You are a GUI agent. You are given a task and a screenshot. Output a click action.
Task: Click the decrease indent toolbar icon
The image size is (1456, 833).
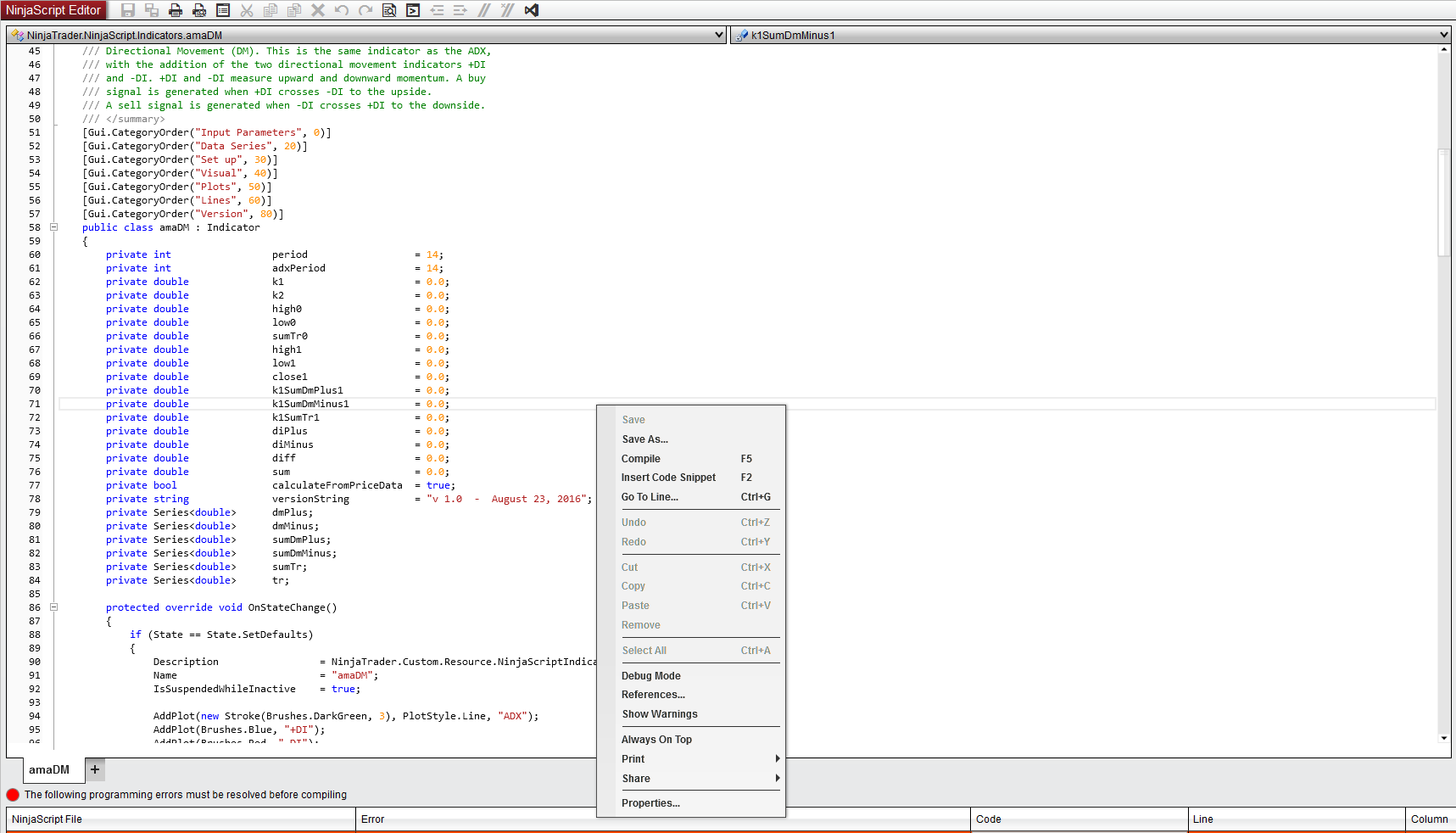tap(437, 10)
